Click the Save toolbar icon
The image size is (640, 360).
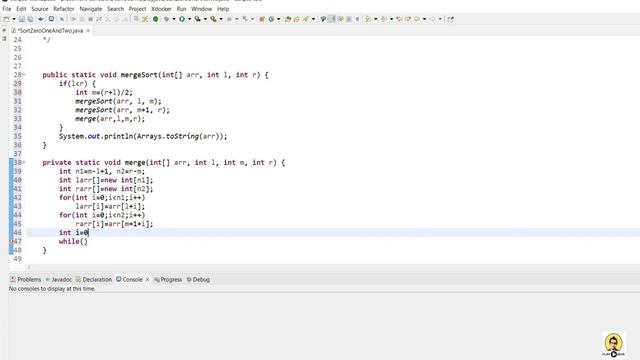(x=22, y=19)
